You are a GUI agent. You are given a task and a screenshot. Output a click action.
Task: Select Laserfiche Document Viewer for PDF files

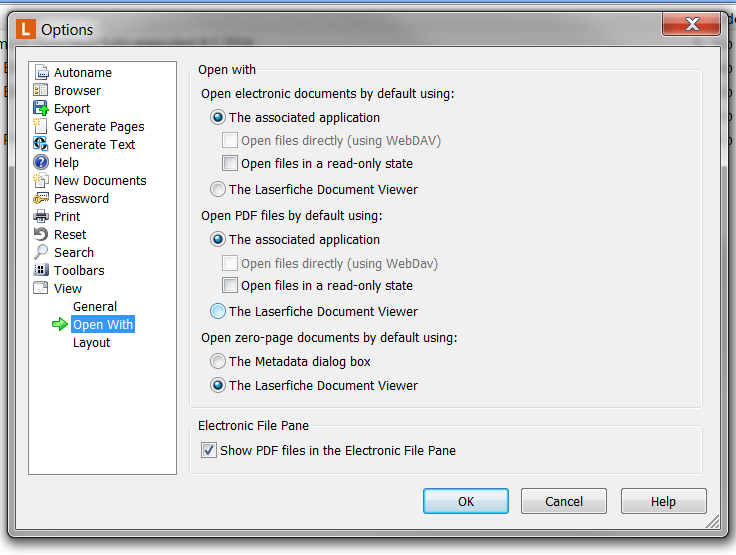[218, 311]
